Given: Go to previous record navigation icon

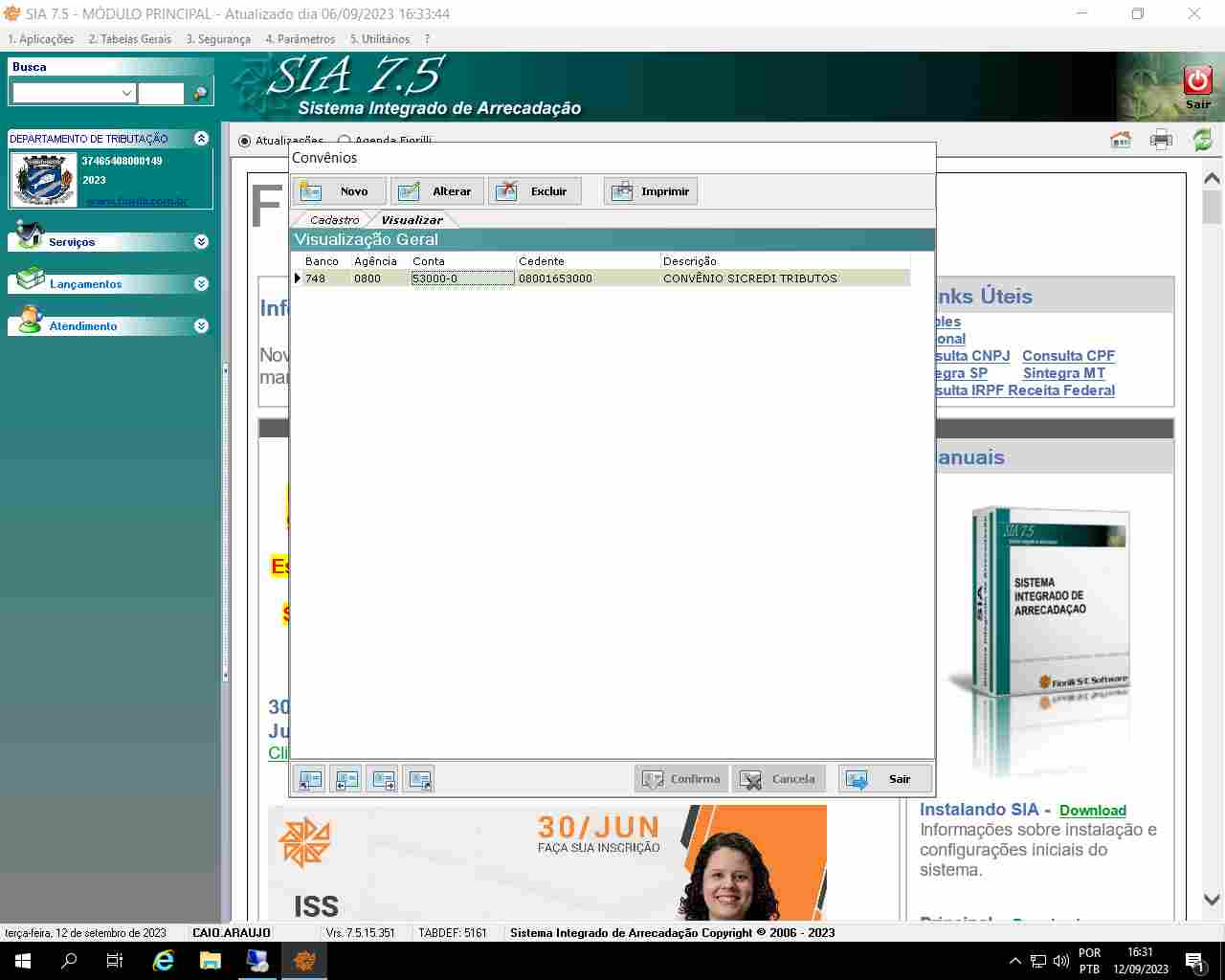Looking at the screenshot, I should click(345, 779).
